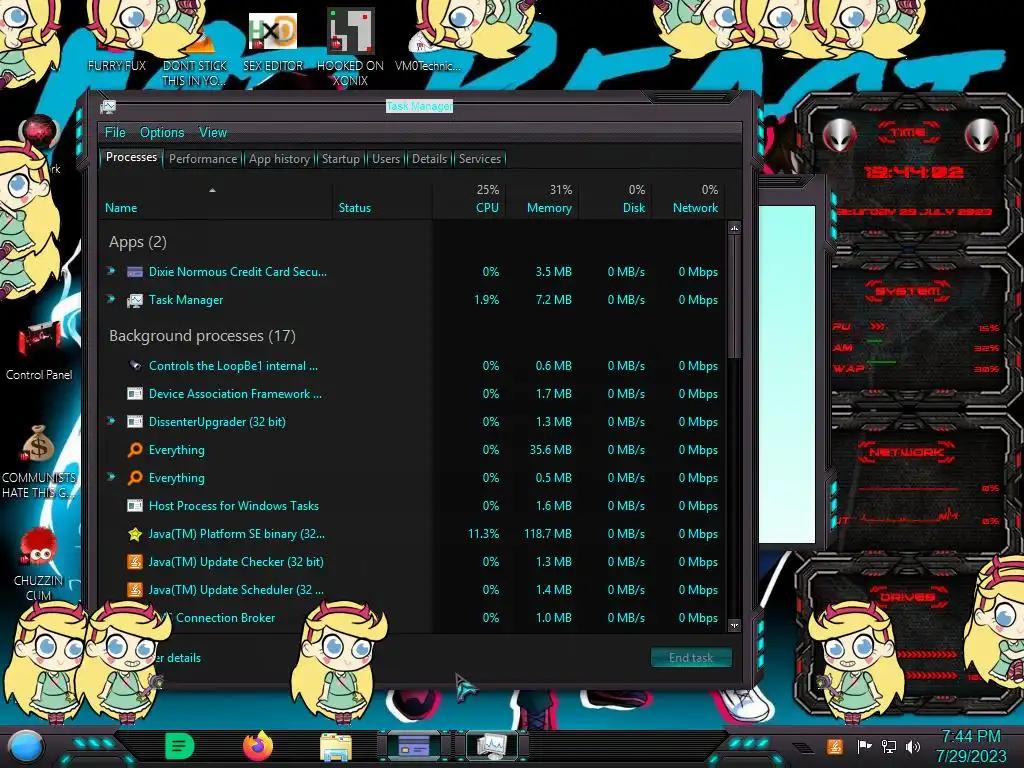Click the 118.7 MB memory value

(548, 534)
